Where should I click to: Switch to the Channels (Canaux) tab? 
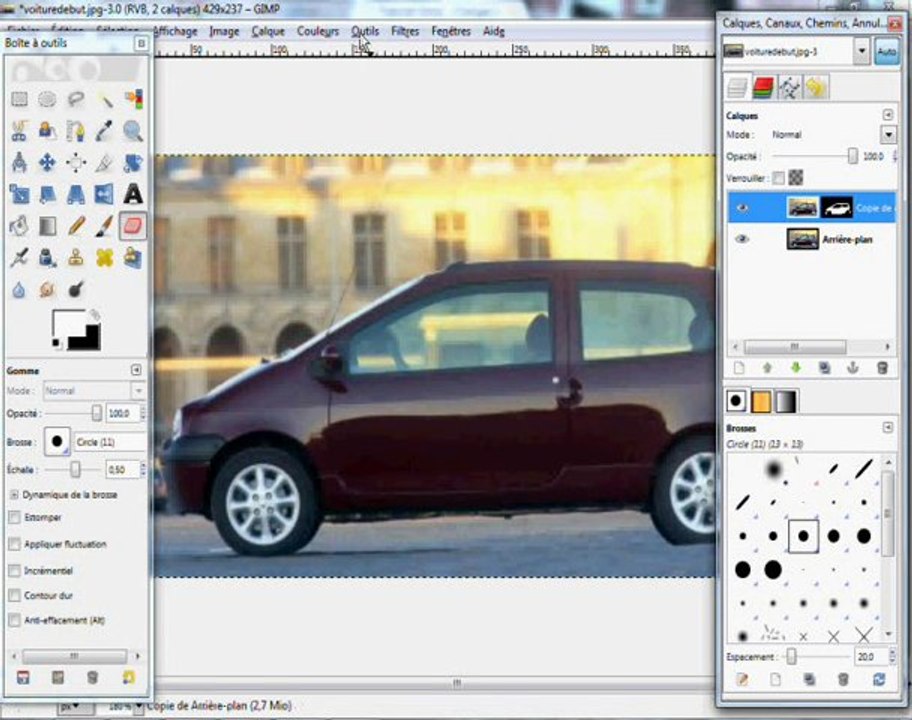coord(763,88)
